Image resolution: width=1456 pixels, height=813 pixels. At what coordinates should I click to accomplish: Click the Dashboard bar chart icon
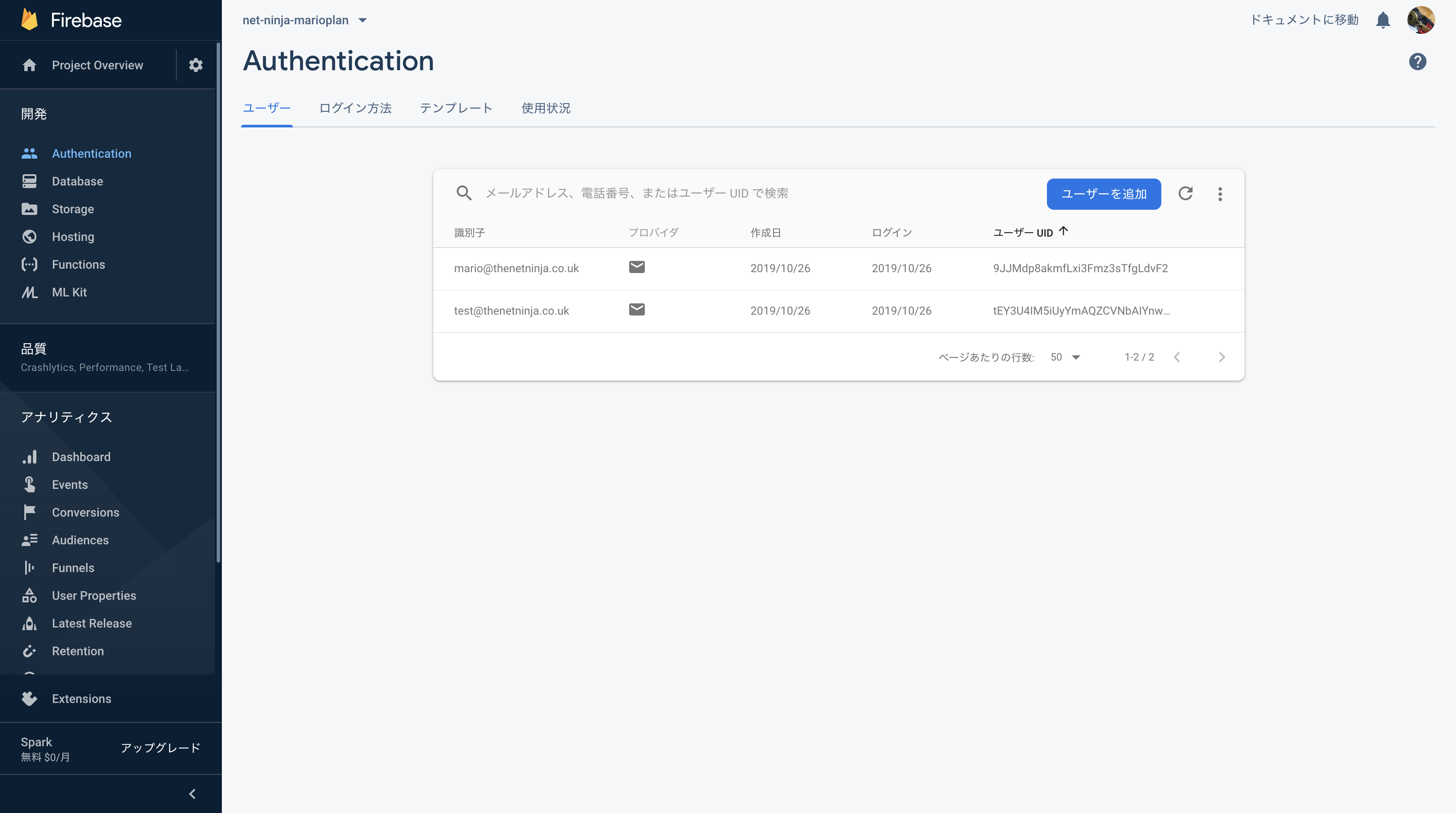pos(29,456)
